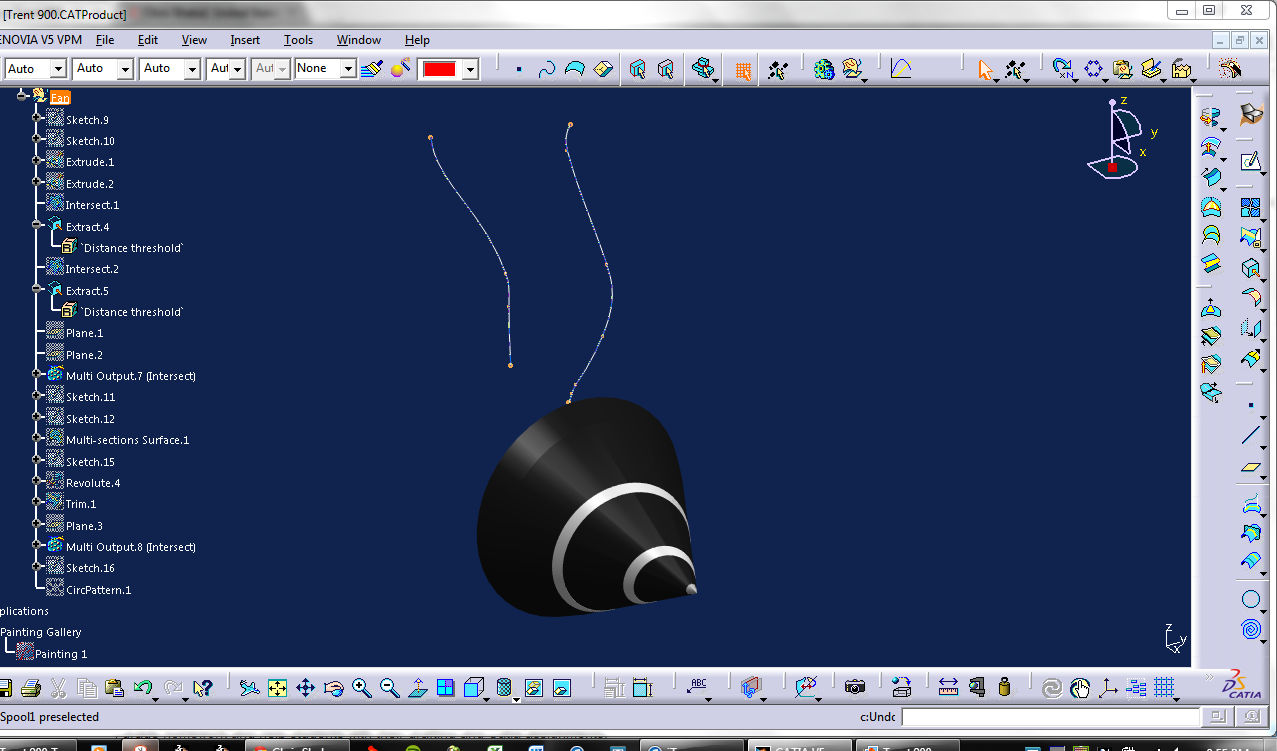This screenshot has height=751, width=1277.
Task: Click the Undo arrow icon
Action: point(143,688)
